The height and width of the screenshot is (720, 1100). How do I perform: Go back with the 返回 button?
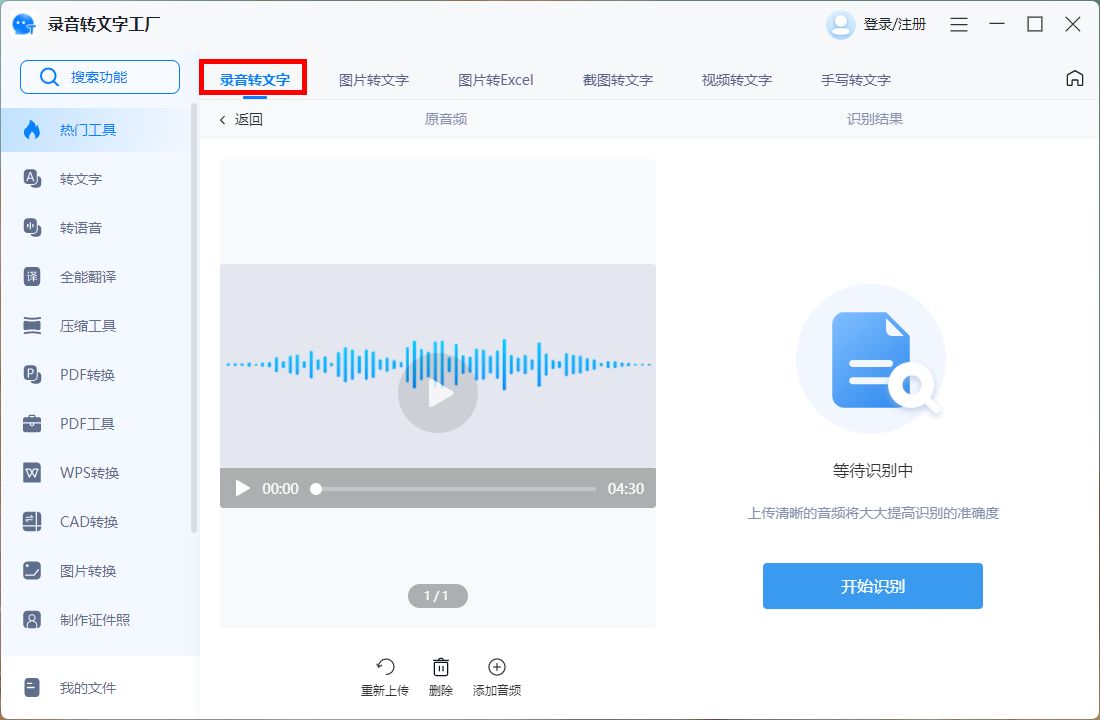tap(241, 119)
